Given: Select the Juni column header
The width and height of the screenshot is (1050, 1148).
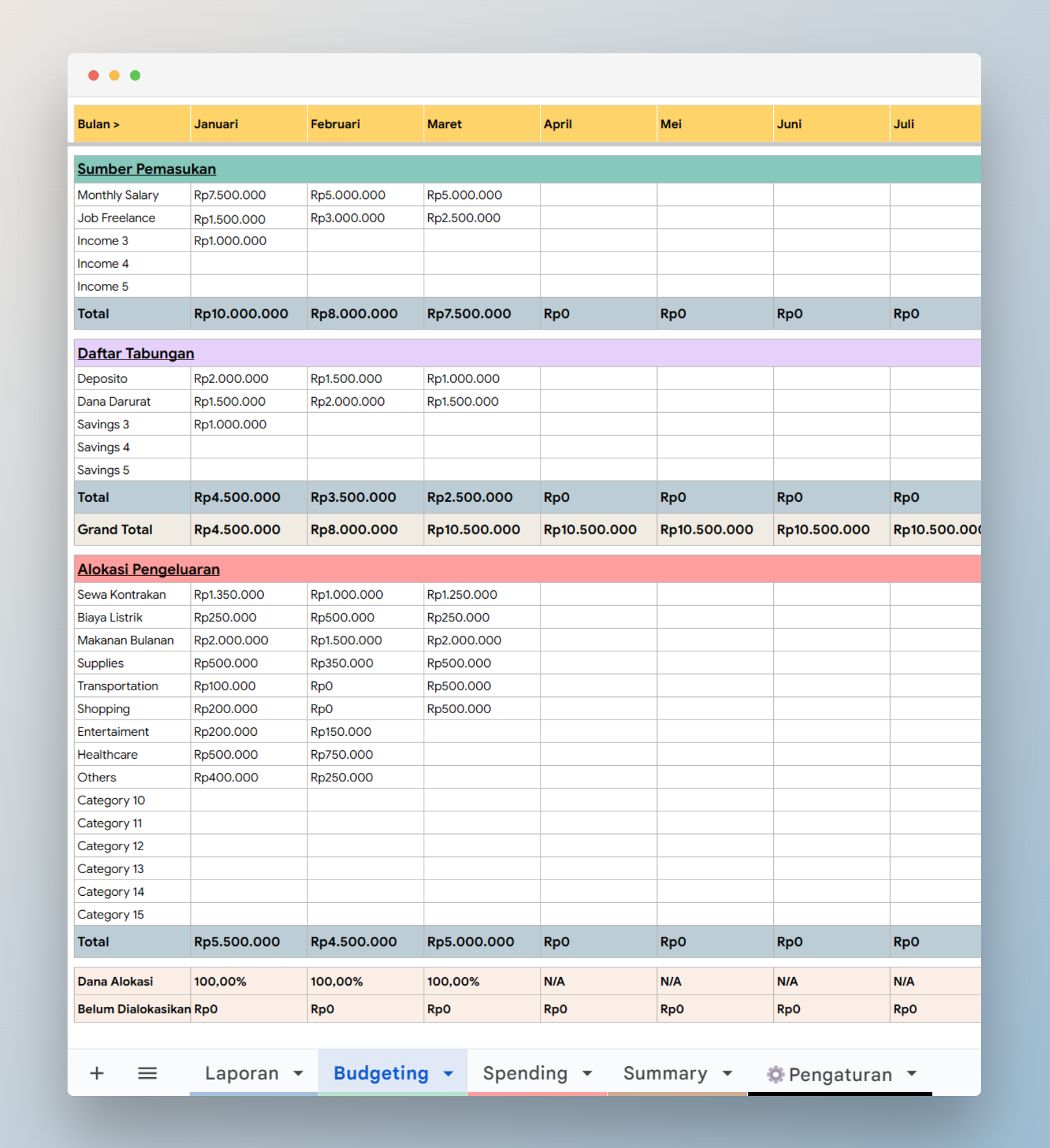Looking at the screenshot, I should coord(832,124).
